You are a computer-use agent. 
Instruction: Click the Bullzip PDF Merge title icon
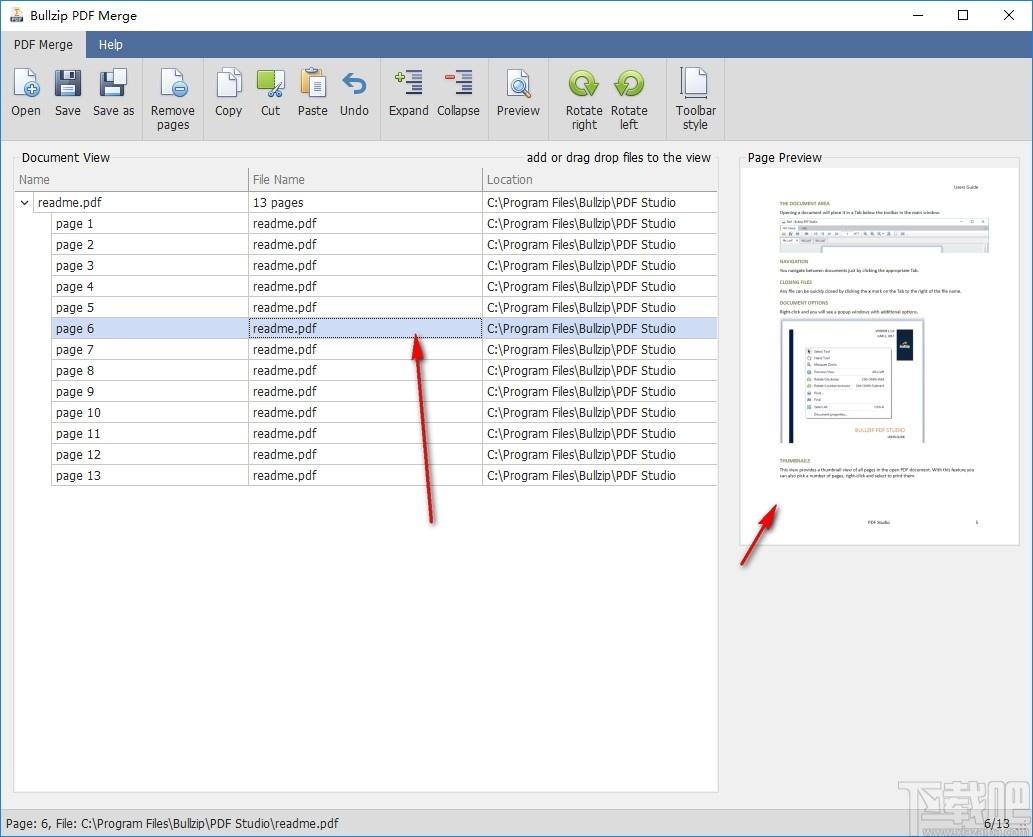coord(16,15)
